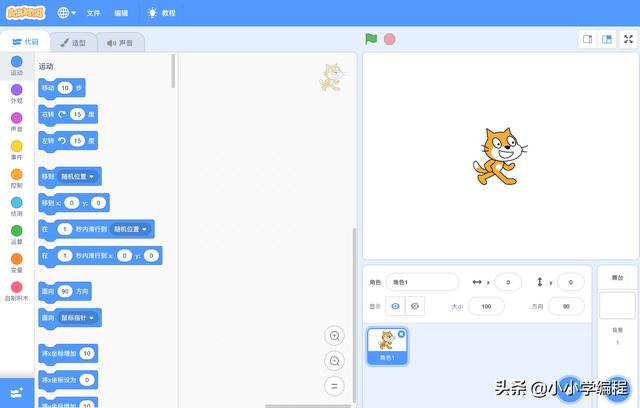640x408 pixels.
Task: Click the red stop button
Action: click(x=390, y=39)
